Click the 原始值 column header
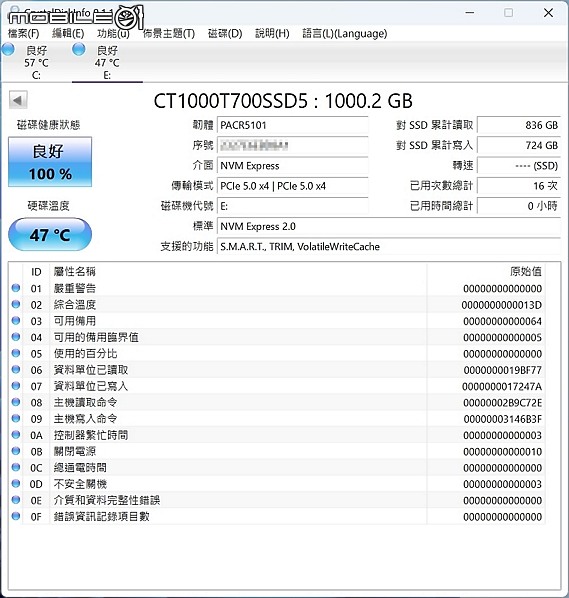 coord(486,272)
